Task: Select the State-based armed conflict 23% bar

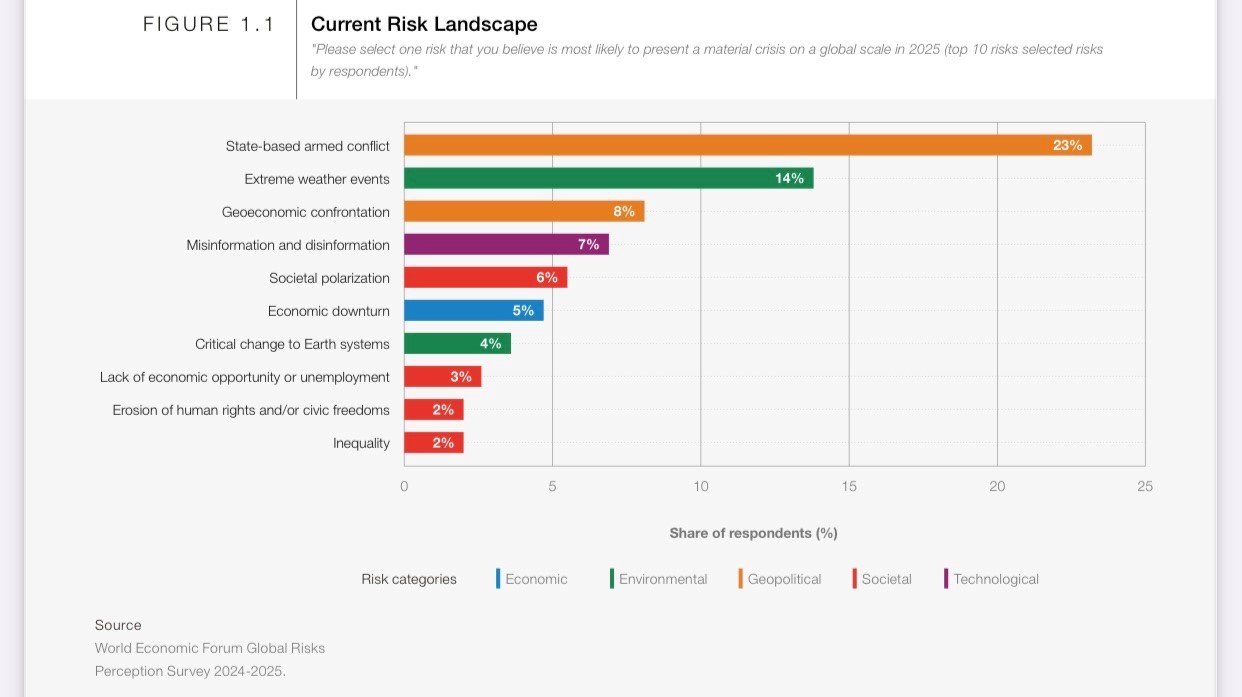Action: [x=747, y=145]
